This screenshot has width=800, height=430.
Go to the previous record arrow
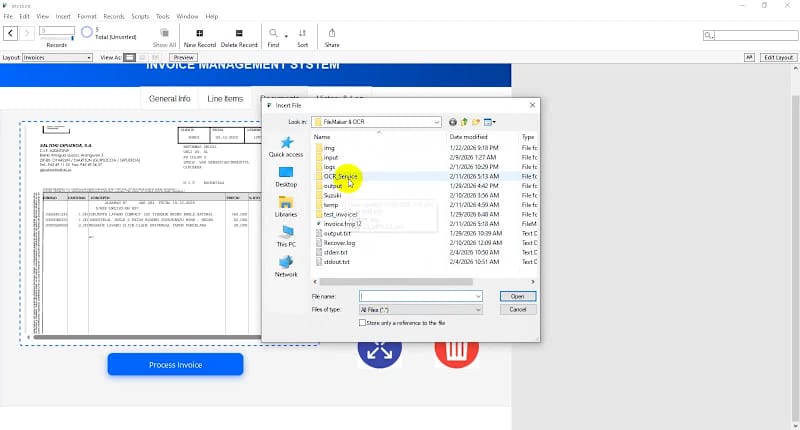pyautogui.click(x=11, y=34)
